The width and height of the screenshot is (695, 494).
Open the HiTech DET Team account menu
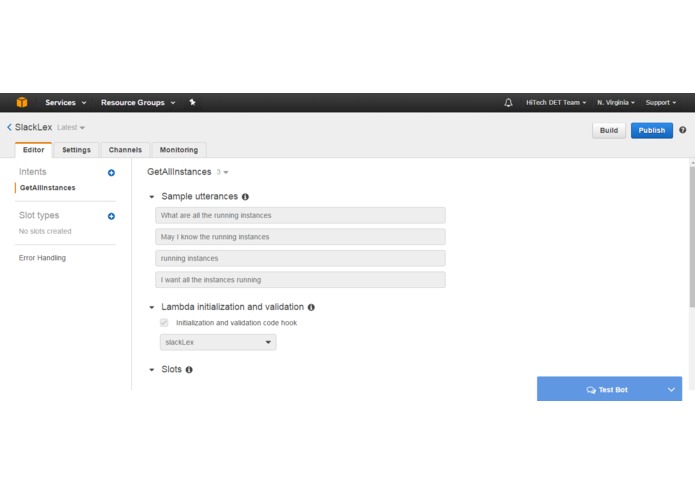(x=556, y=102)
